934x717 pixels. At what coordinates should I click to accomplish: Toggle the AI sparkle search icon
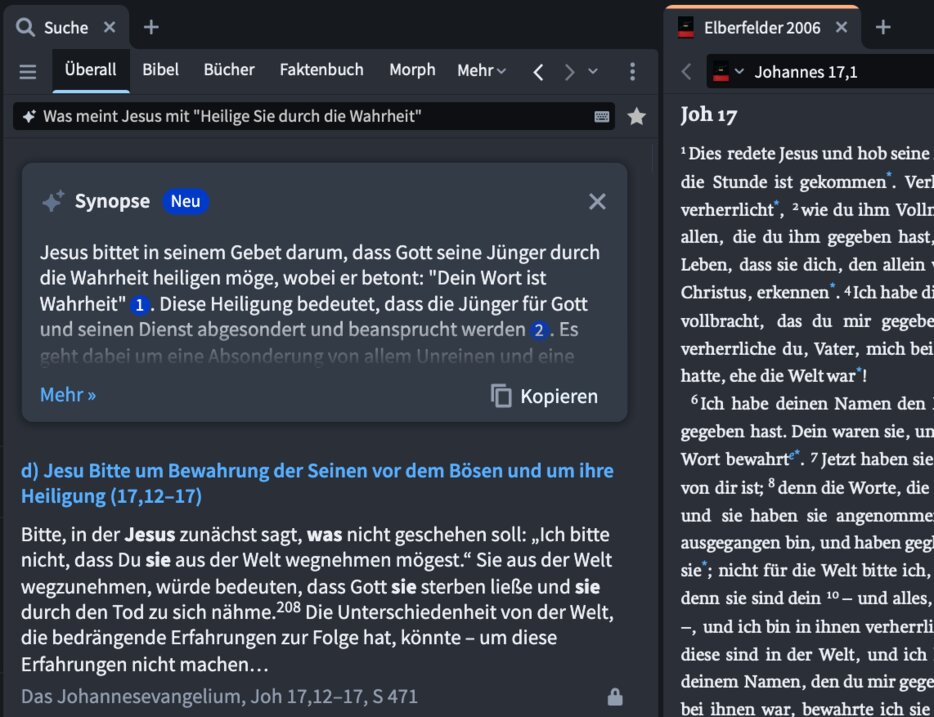point(29,116)
